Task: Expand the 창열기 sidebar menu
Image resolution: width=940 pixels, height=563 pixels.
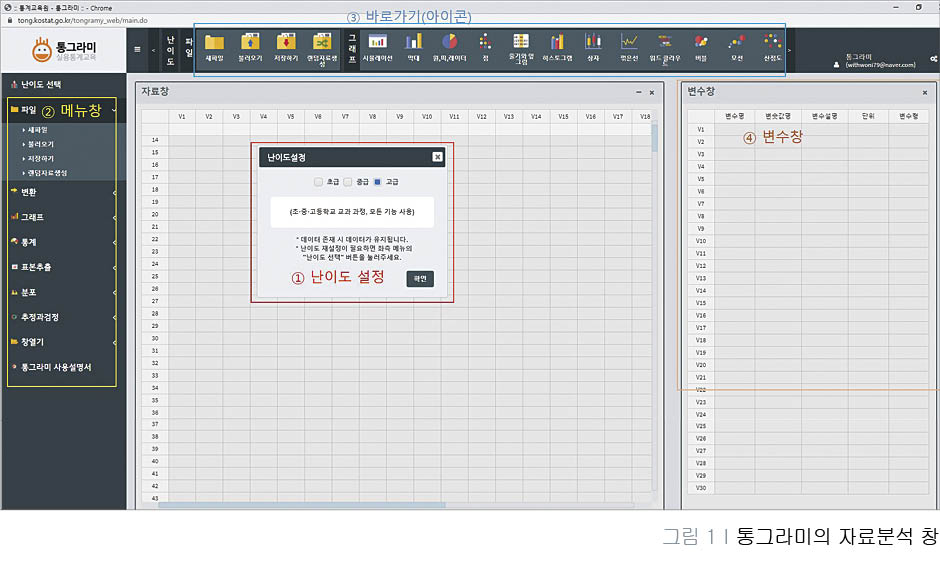Action: point(63,342)
